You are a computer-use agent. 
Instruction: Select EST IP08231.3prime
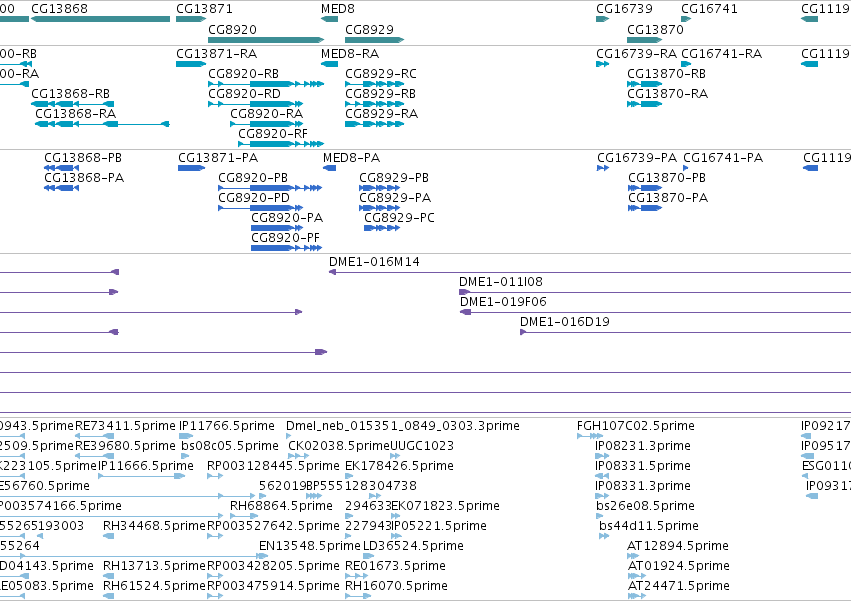[602, 456]
